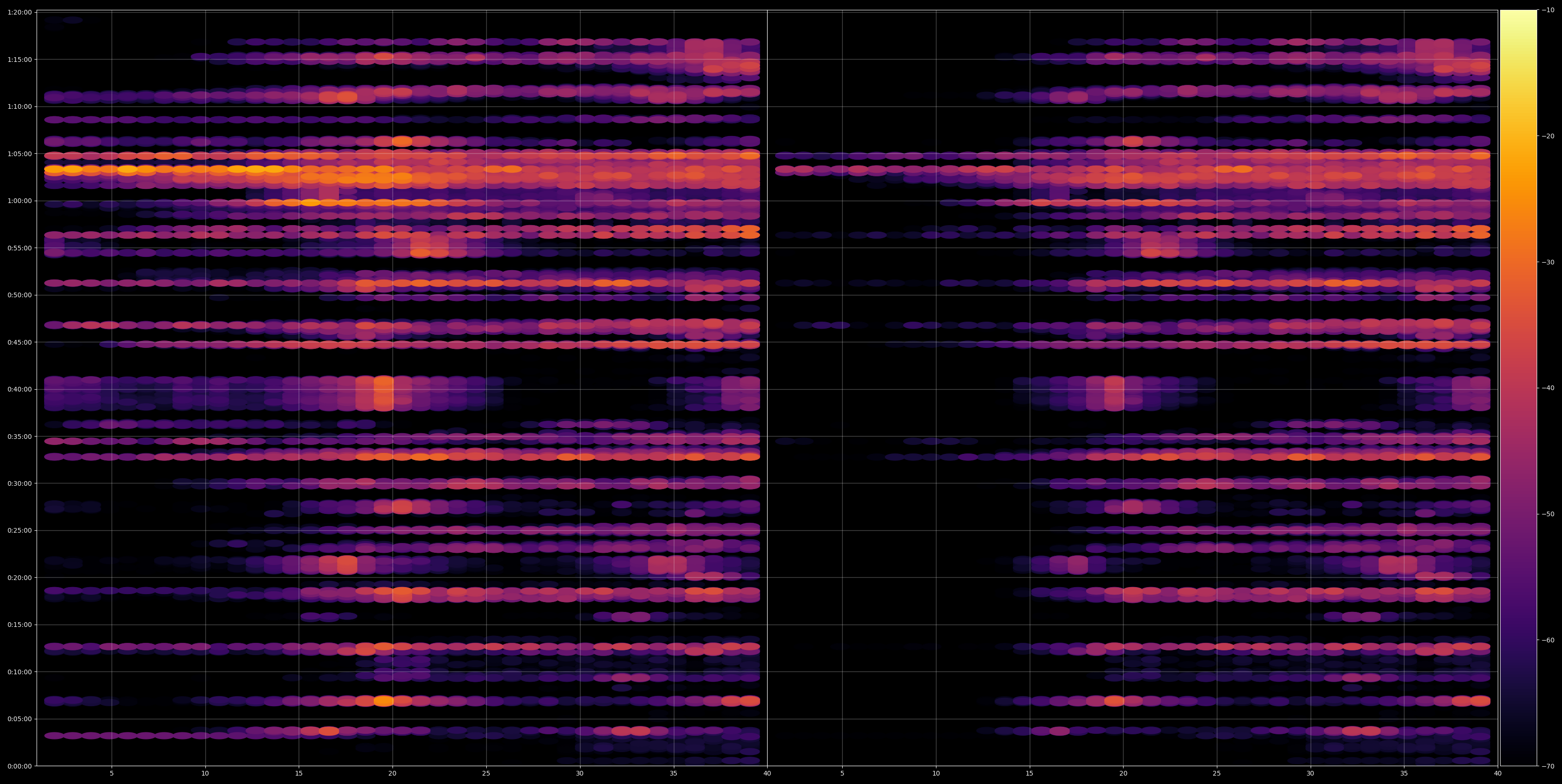The width and height of the screenshot is (1562, 784).
Task: Click the 1:05:00 y-axis tick label
Action: [x=19, y=153]
